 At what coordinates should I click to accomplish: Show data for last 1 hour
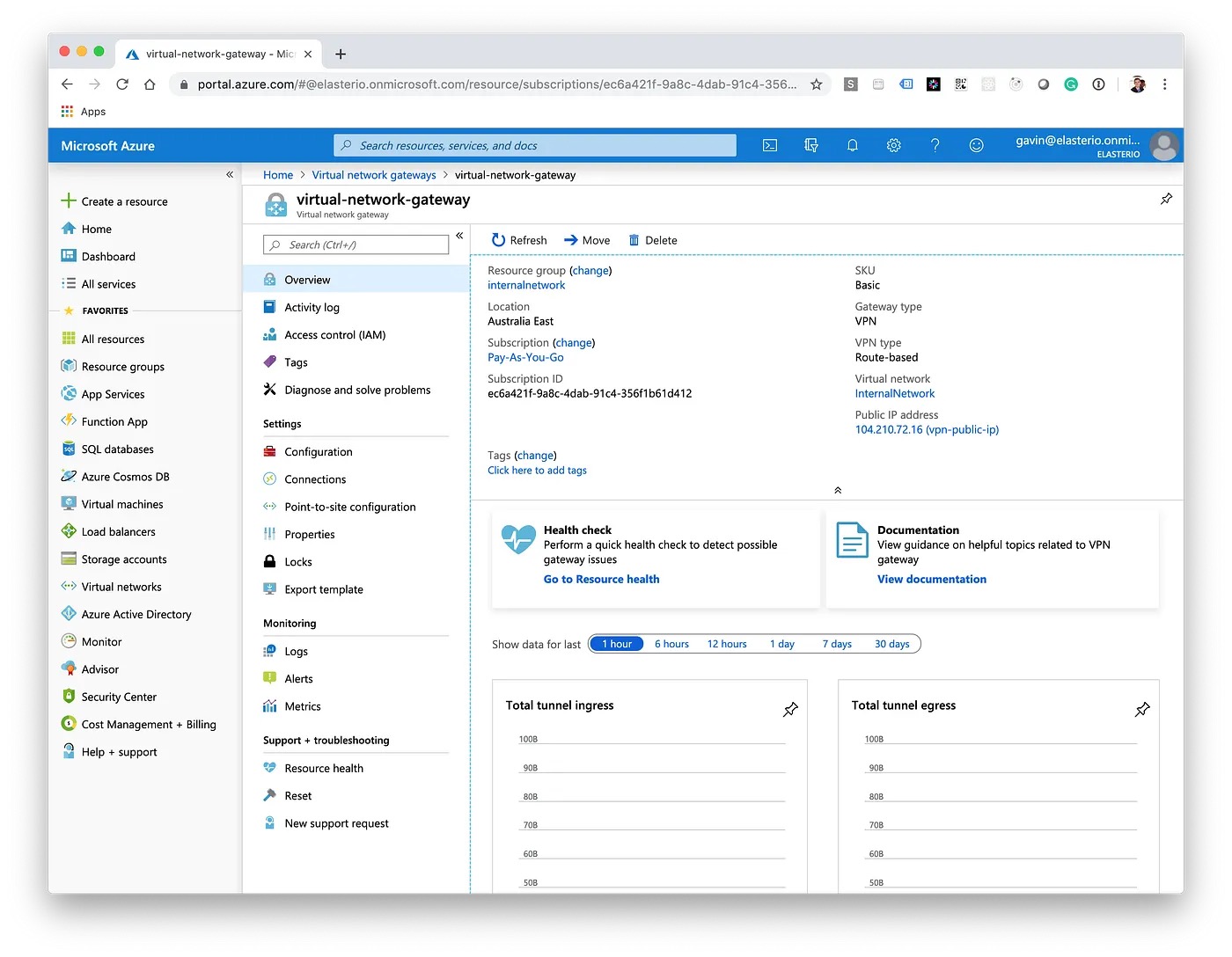[616, 644]
